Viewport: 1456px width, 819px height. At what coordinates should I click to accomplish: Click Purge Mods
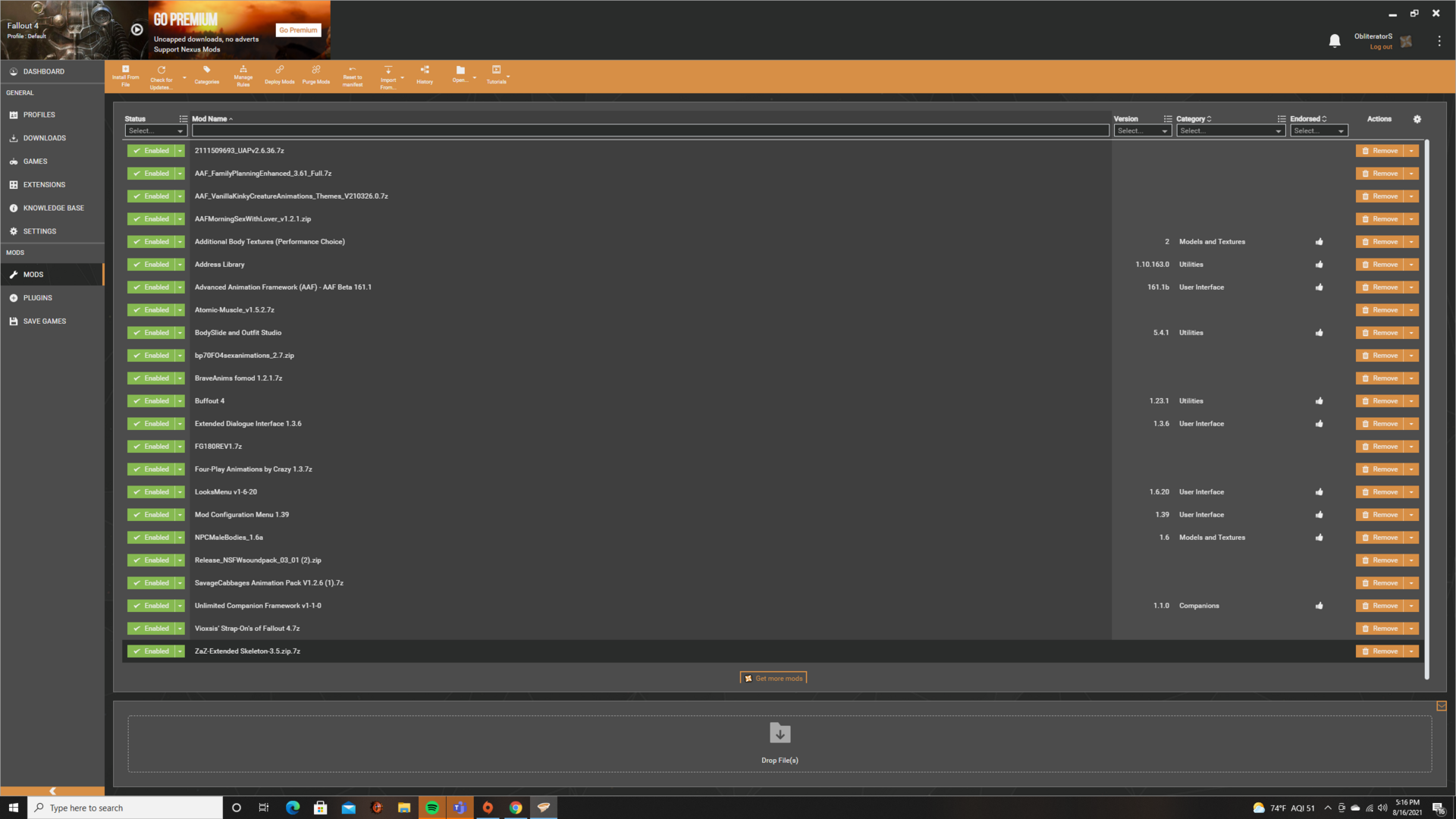[x=315, y=76]
